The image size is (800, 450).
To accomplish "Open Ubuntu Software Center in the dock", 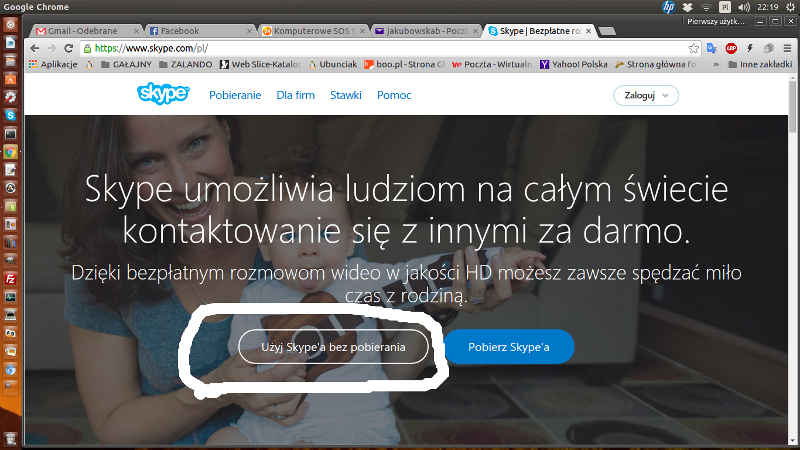I will (10, 79).
